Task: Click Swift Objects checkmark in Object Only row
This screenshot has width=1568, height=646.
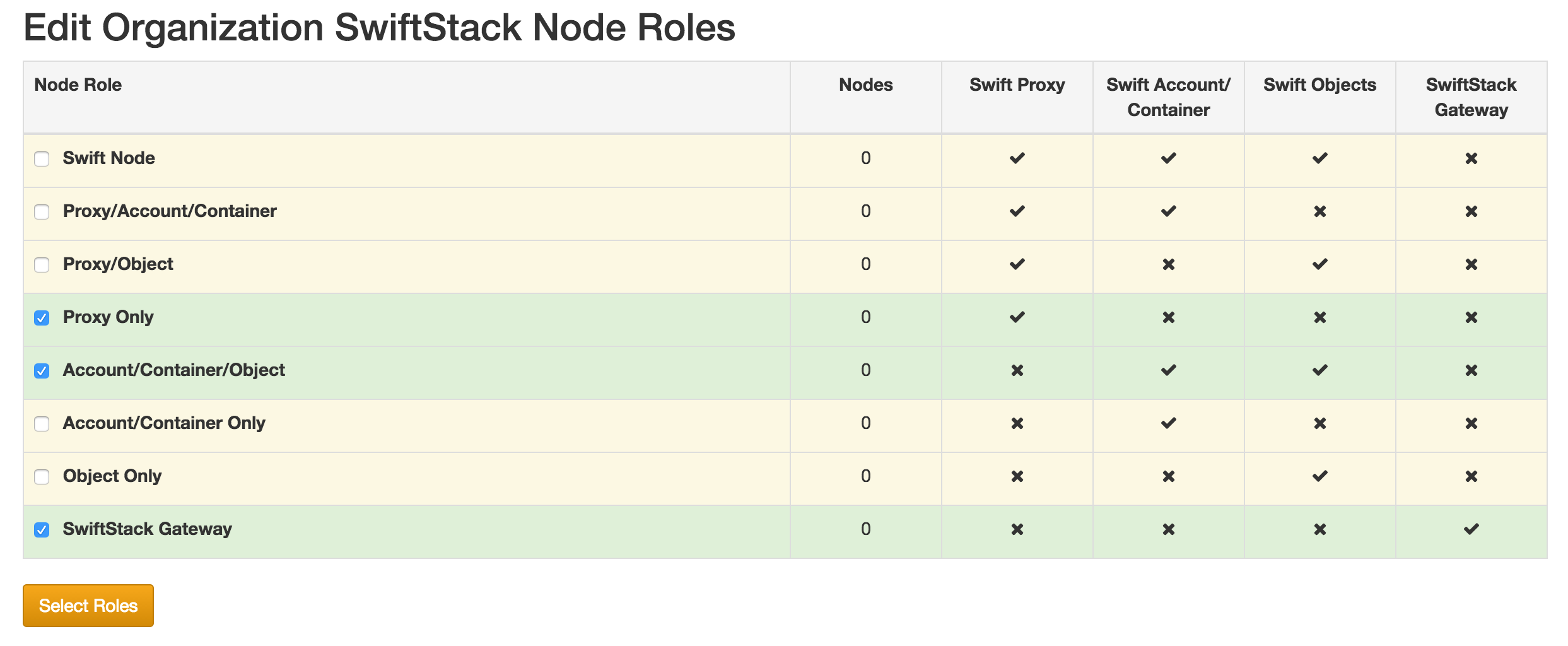Action: [x=1320, y=476]
